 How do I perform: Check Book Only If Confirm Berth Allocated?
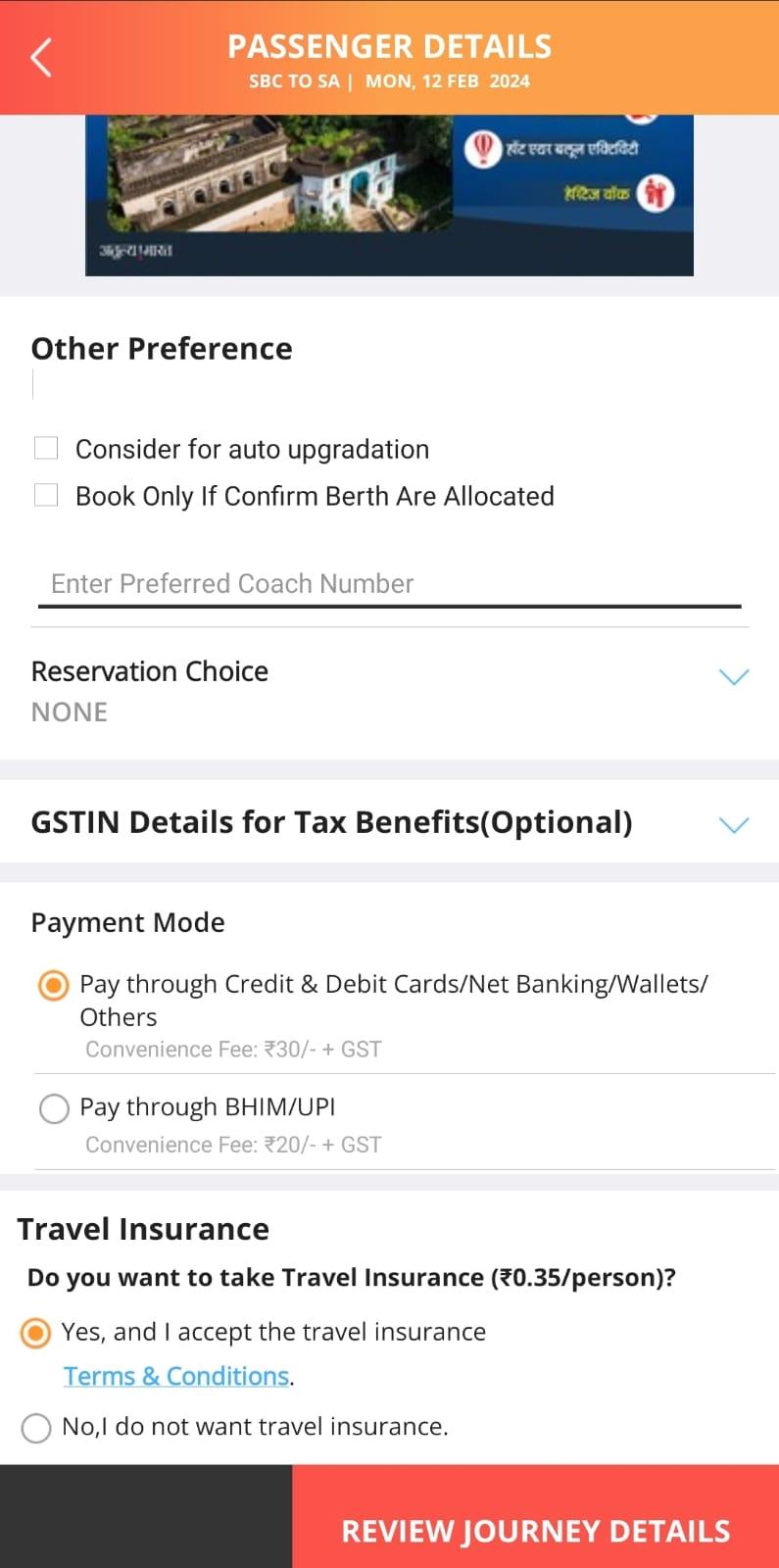tap(46, 496)
